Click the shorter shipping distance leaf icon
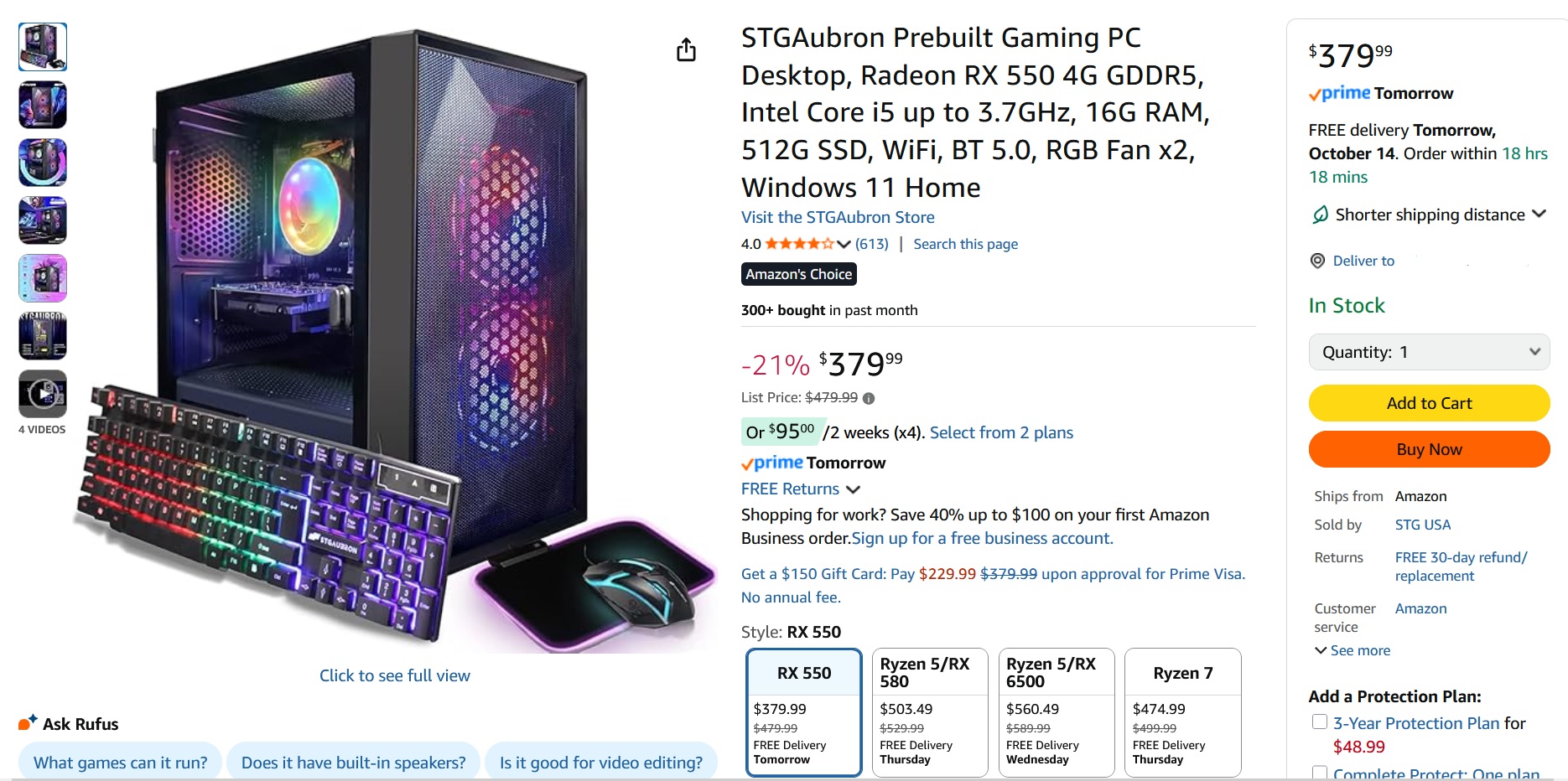 (x=1320, y=215)
